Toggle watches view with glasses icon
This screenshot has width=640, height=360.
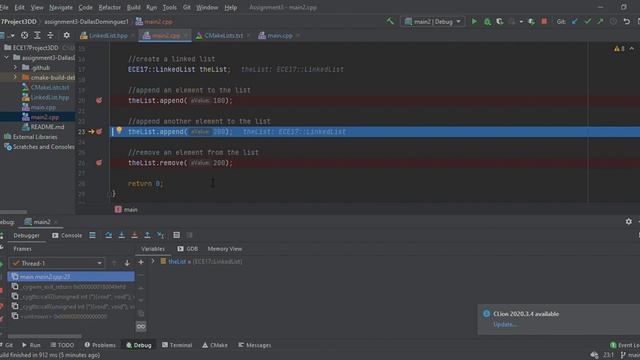141,327
